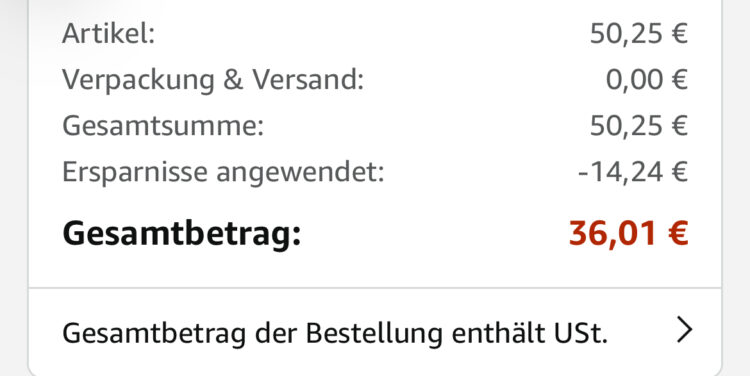Select the 50,25 € amount beside Gesamtsumme
This screenshot has width=750, height=376.
[x=639, y=126]
